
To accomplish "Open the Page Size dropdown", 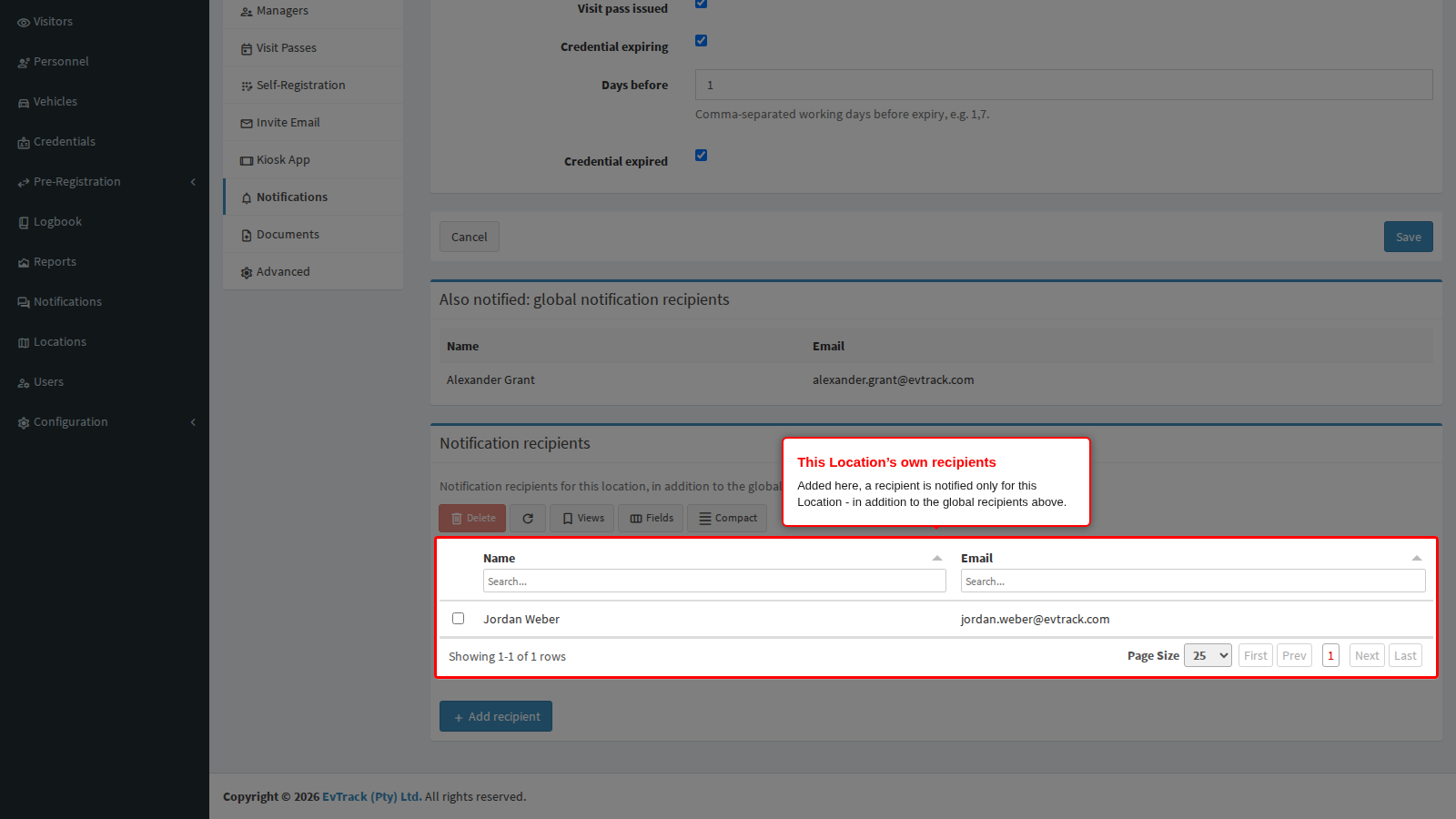I will (1208, 655).
